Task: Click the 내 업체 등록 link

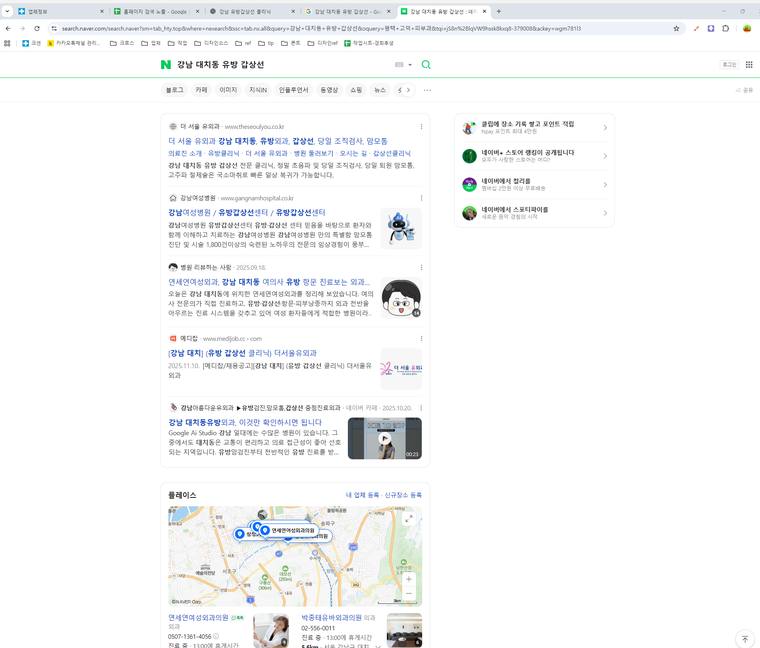Action: click(362, 495)
